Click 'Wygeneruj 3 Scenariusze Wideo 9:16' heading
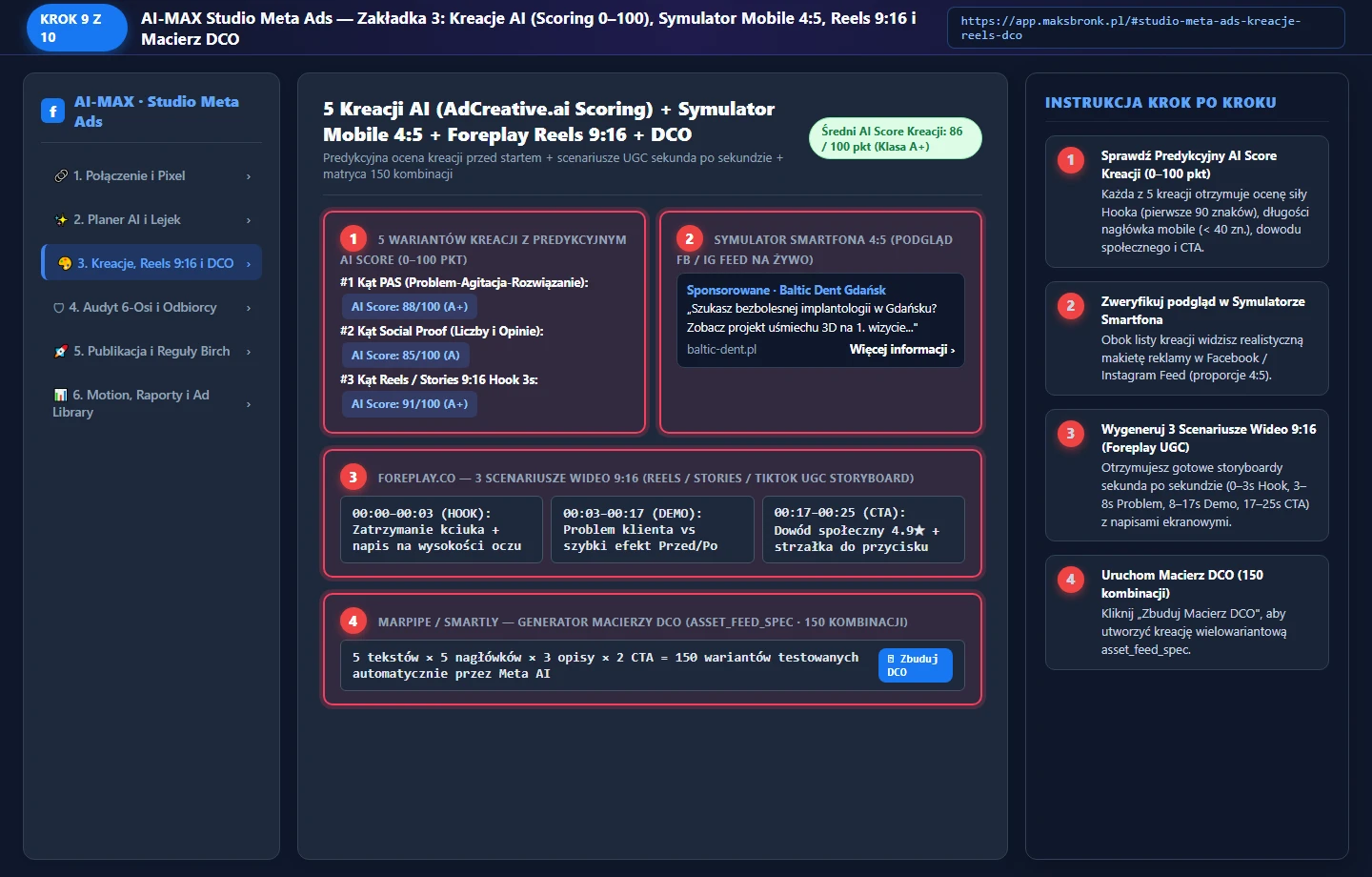This screenshot has height=877, width=1372. click(x=1208, y=438)
